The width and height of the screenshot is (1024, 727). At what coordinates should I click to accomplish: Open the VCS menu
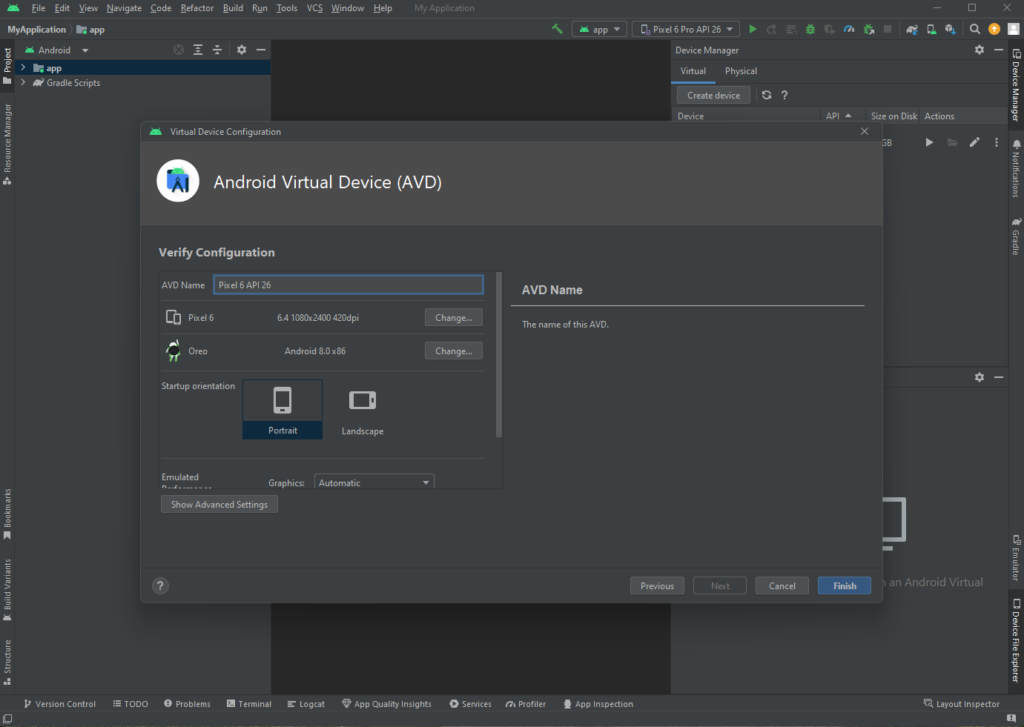coord(314,8)
